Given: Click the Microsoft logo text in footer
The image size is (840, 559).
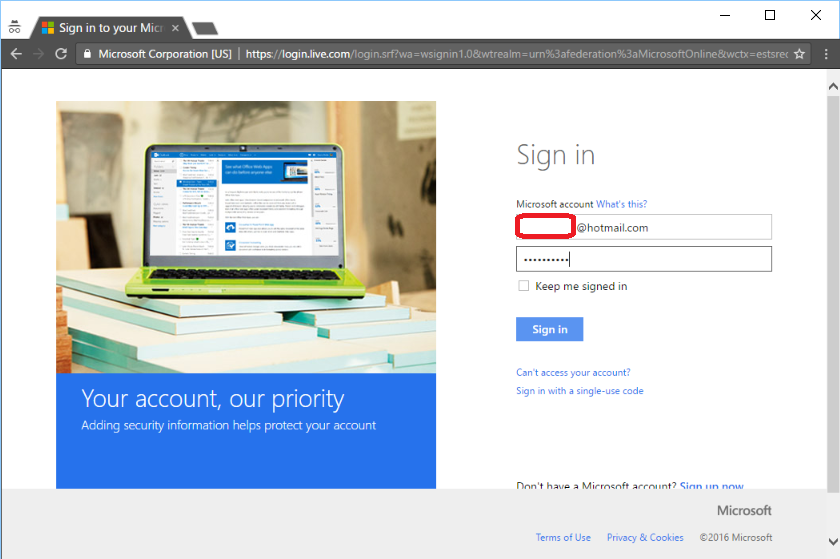Looking at the screenshot, I should click(744, 510).
